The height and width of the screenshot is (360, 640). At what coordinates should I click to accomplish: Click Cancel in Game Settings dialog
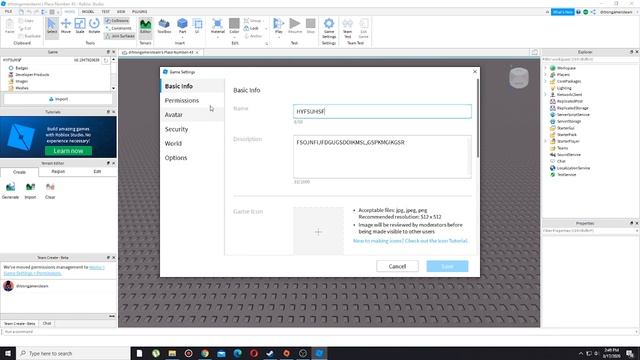[x=397, y=266]
